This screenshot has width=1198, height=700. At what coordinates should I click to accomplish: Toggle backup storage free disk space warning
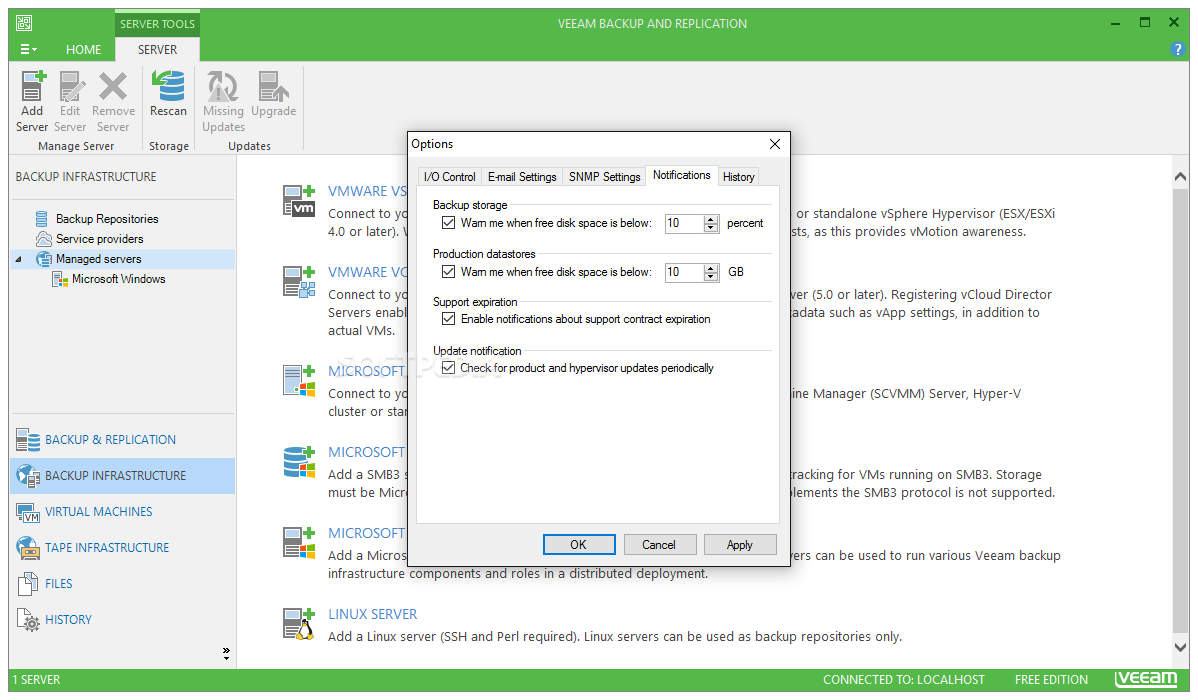[x=448, y=223]
